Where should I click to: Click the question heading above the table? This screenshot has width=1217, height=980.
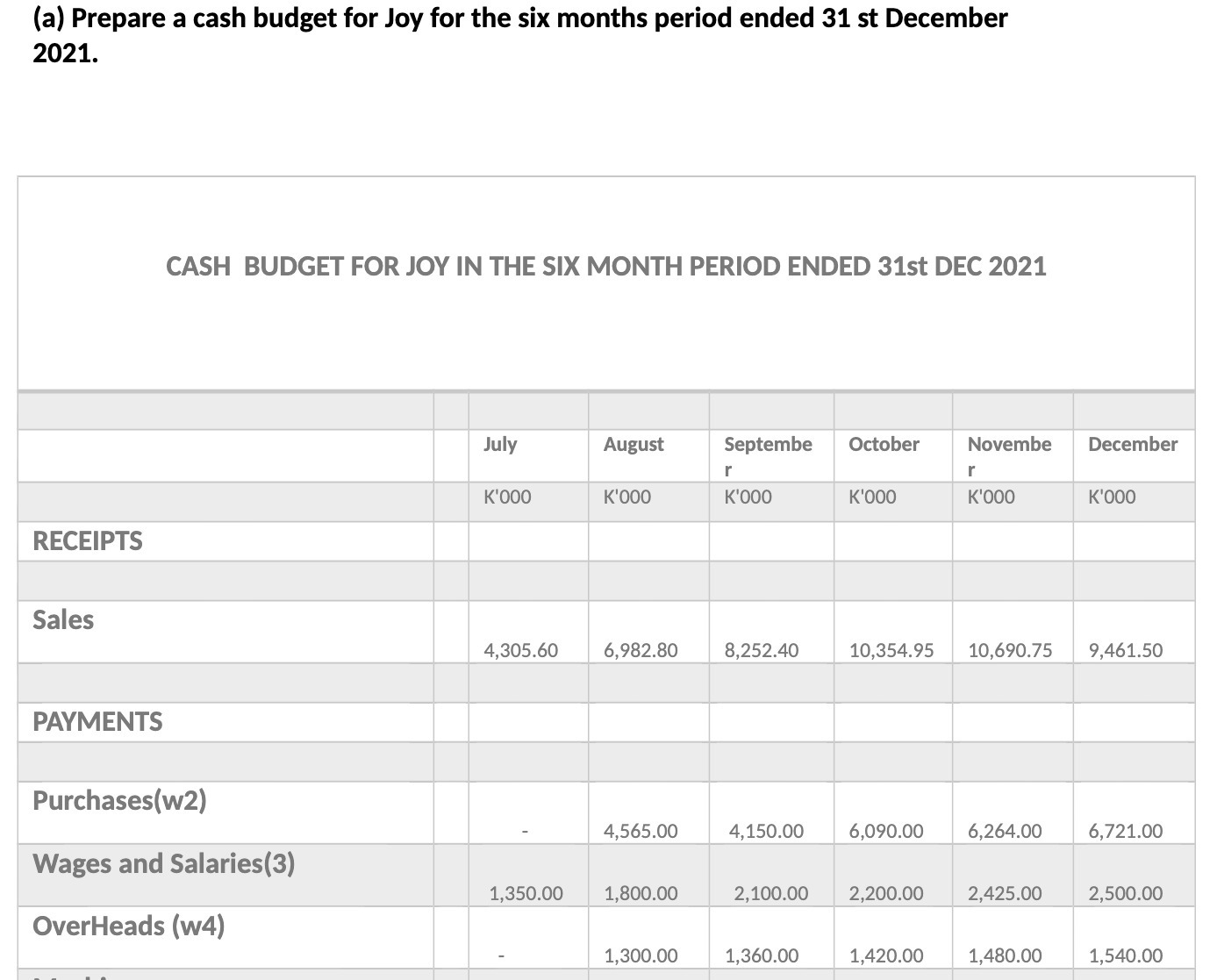tap(519, 18)
